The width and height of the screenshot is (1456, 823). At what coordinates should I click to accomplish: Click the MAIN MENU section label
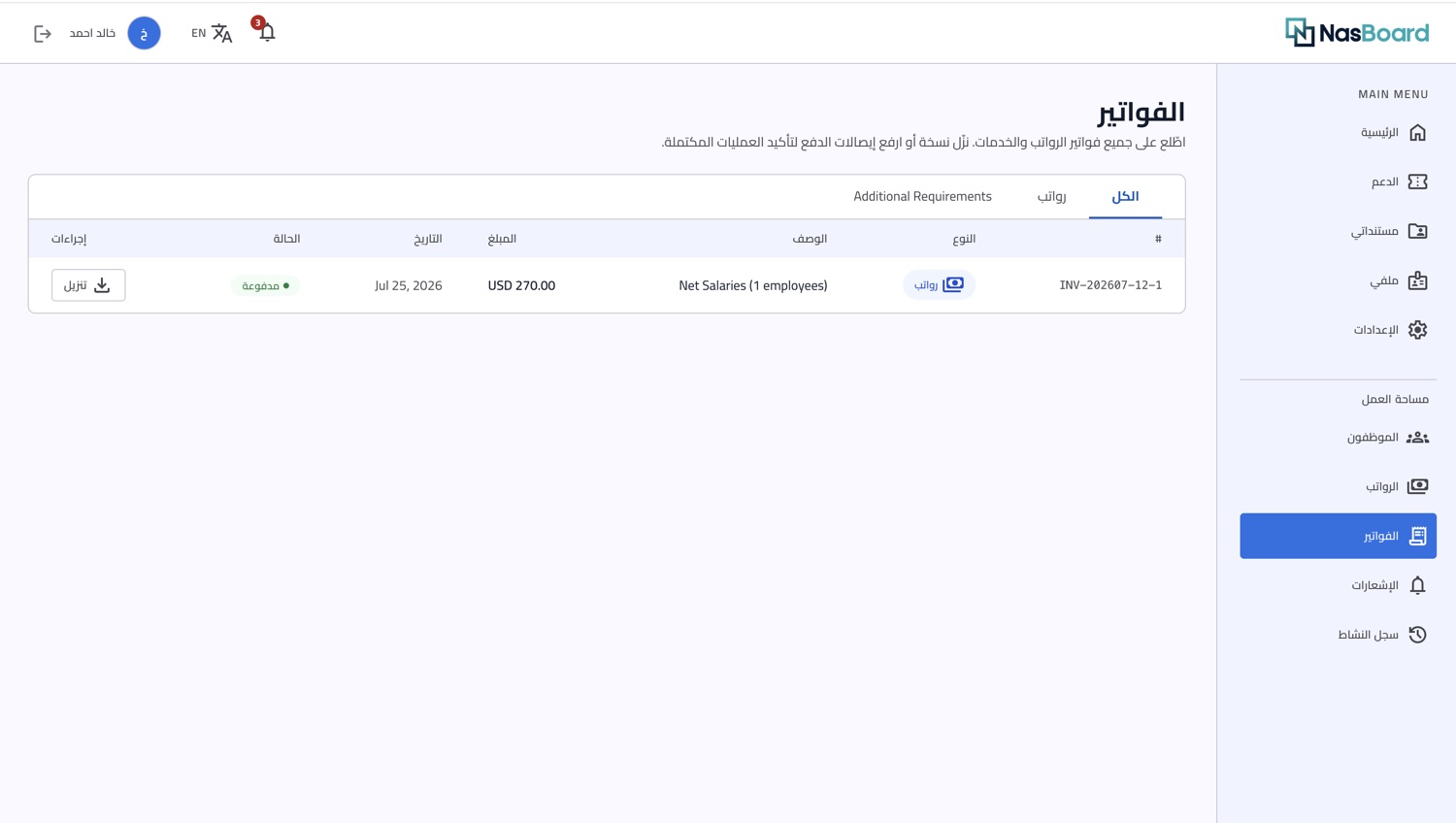pyautogui.click(x=1393, y=94)
